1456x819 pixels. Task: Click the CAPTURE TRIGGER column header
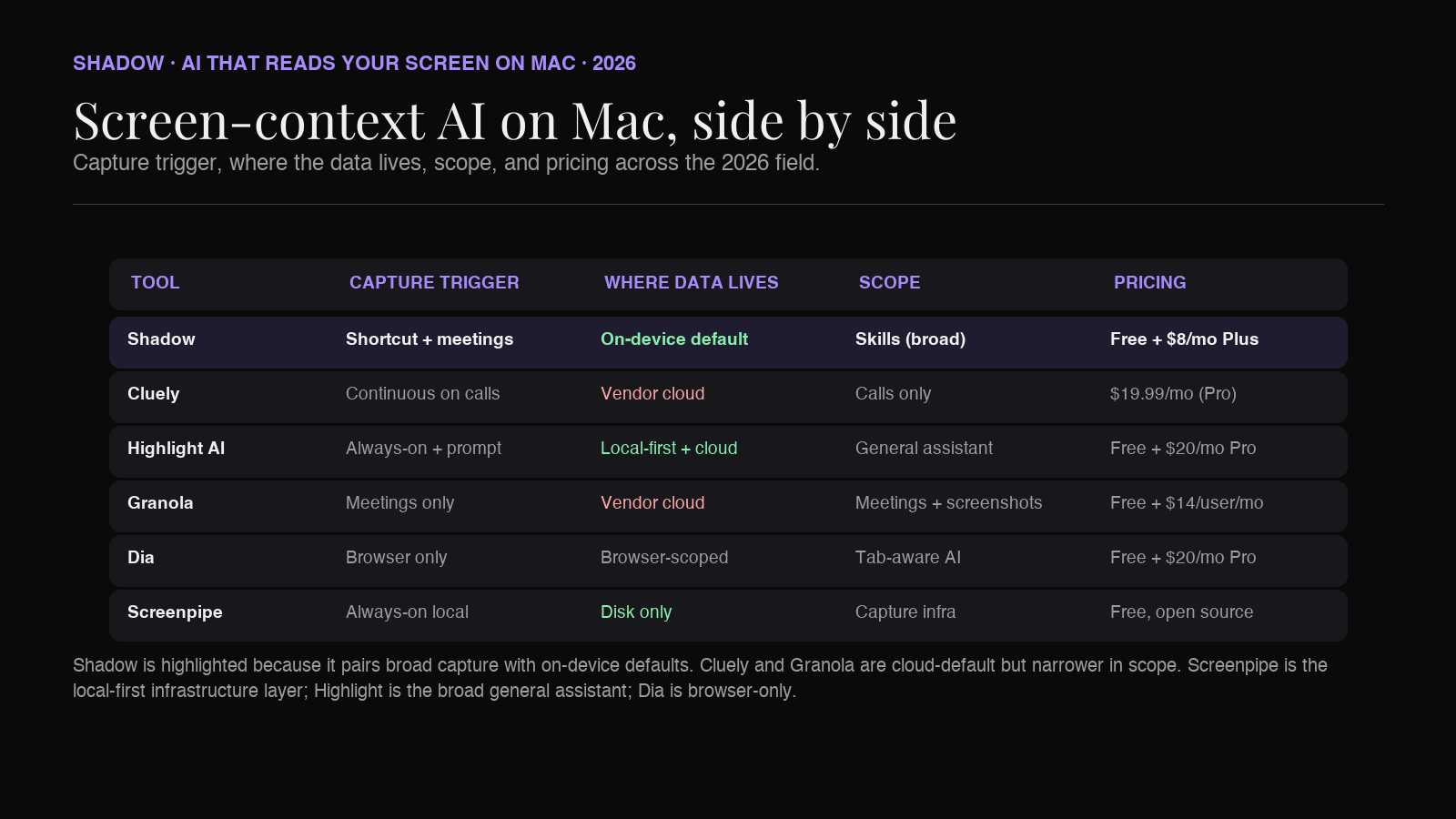point(434,283)
